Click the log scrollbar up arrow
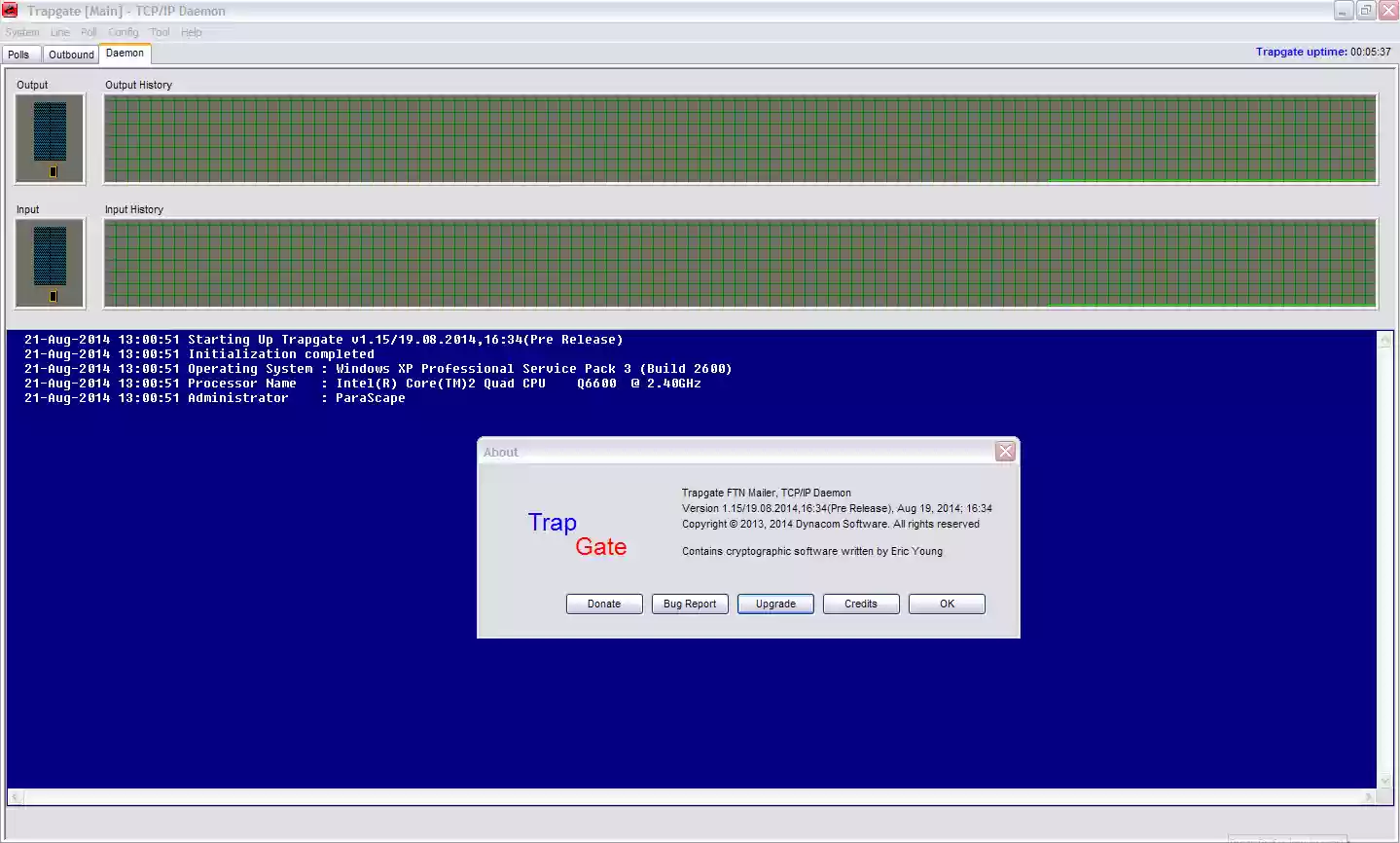The width and height of the screenshot is (1400, 843). point(1385,340)
